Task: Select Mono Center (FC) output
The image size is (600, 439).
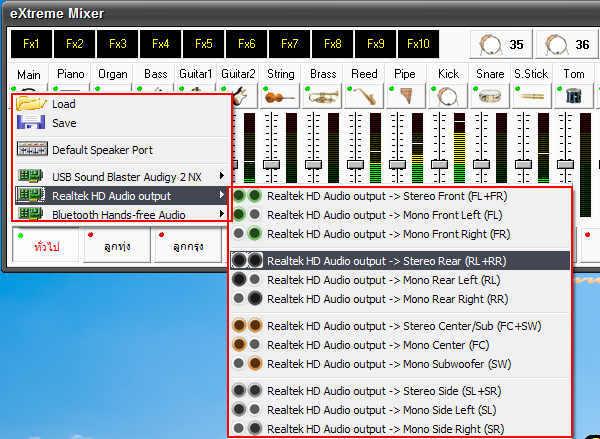Action: pyautogui.click(x=399, y=345)
